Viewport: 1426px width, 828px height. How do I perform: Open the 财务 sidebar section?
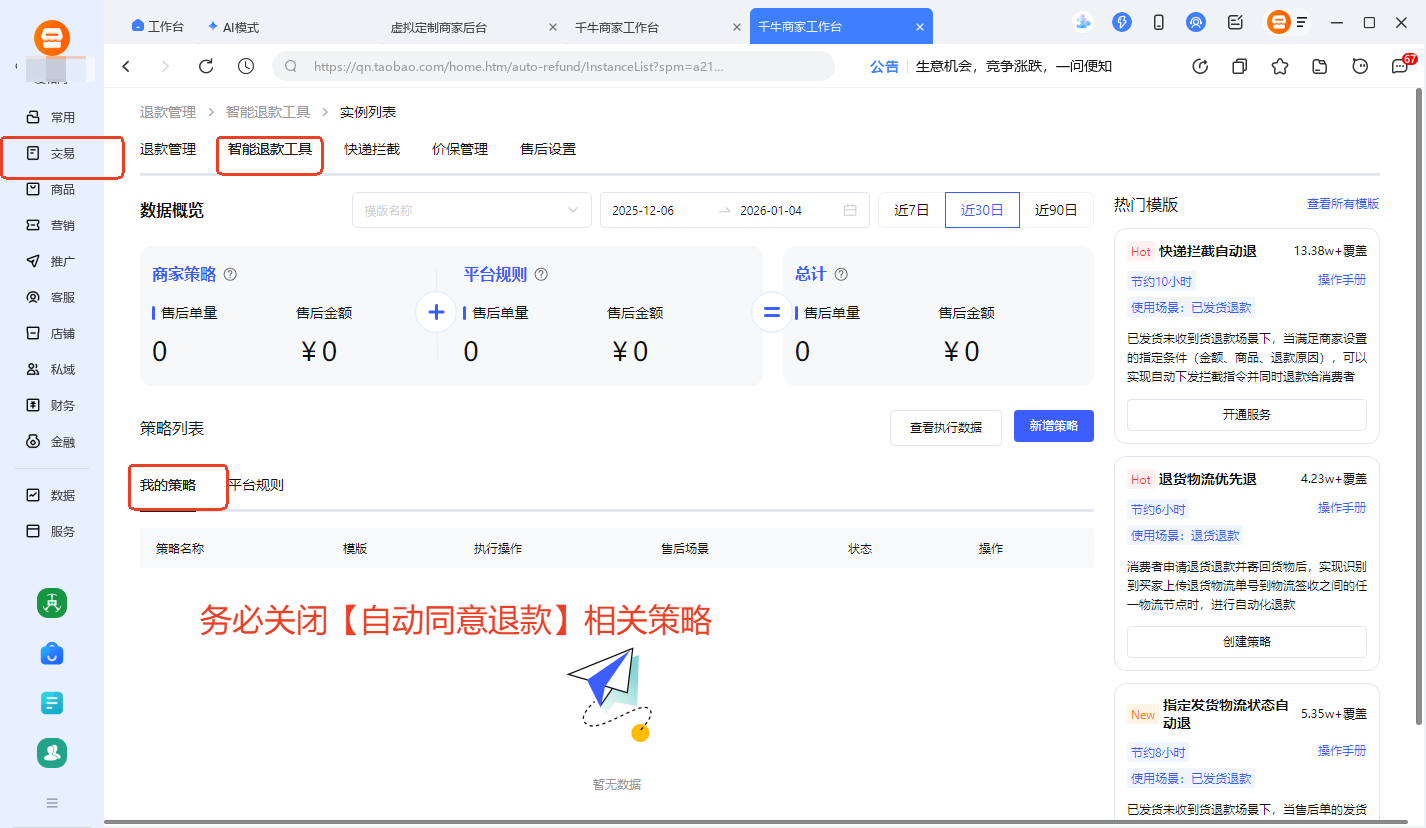tap(51, 405)
